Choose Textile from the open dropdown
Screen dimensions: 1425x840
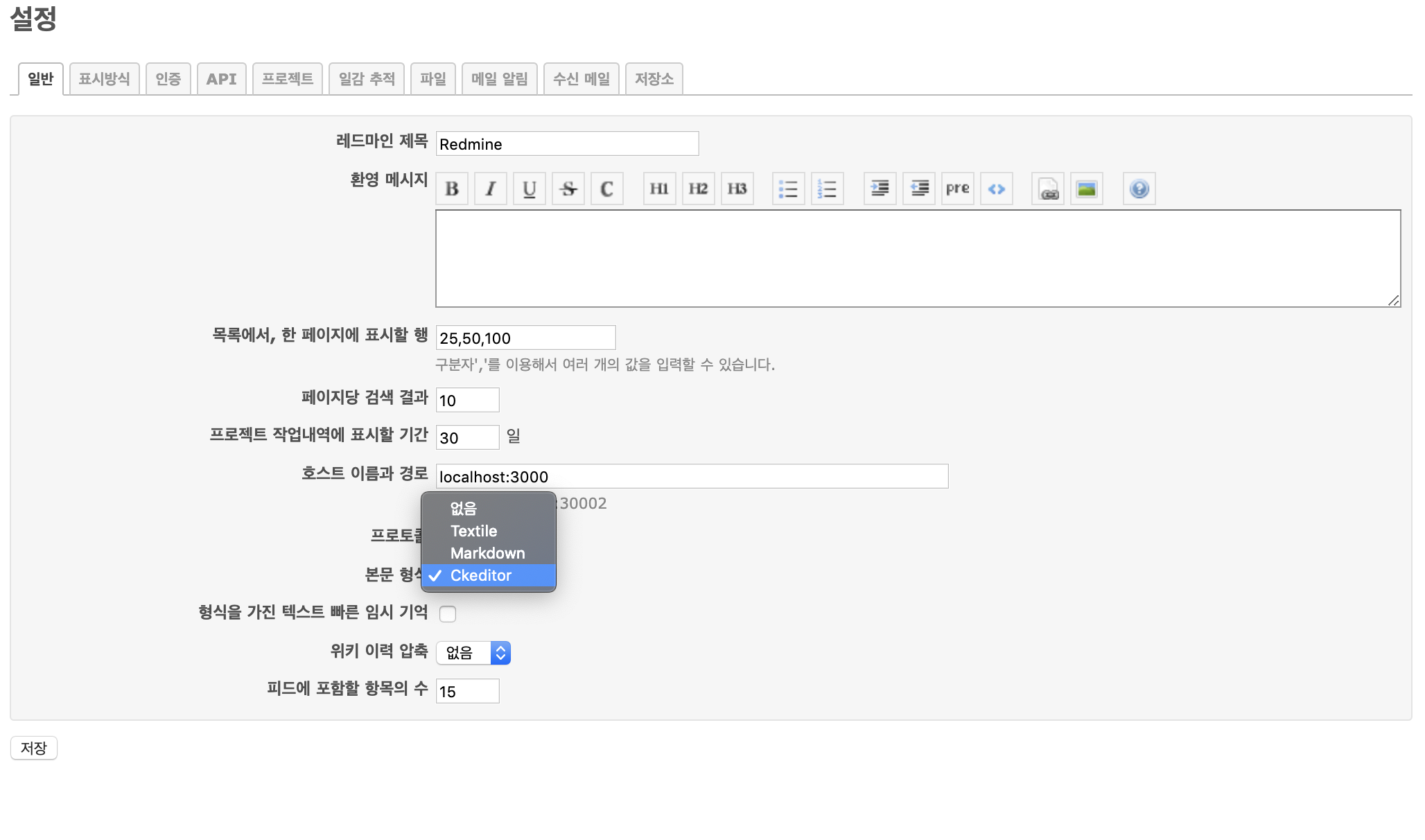tap(474, 531)
